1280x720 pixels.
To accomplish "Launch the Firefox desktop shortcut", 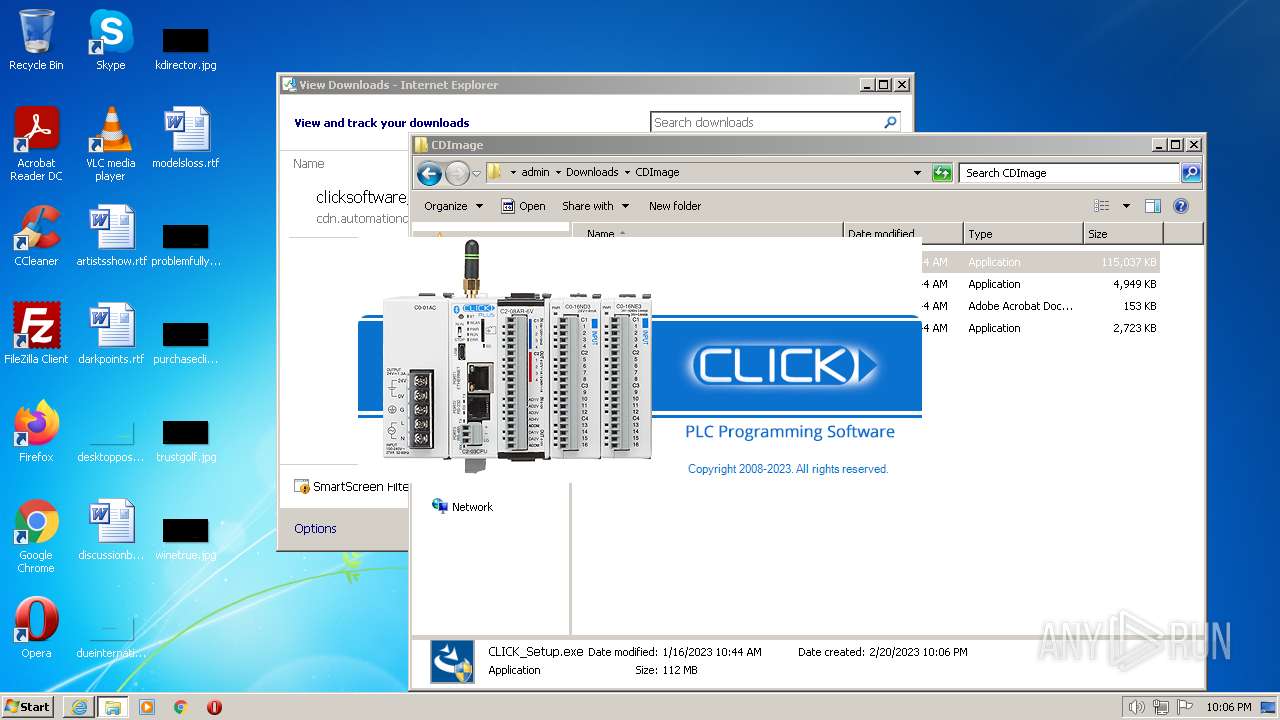I will (36, 432).
